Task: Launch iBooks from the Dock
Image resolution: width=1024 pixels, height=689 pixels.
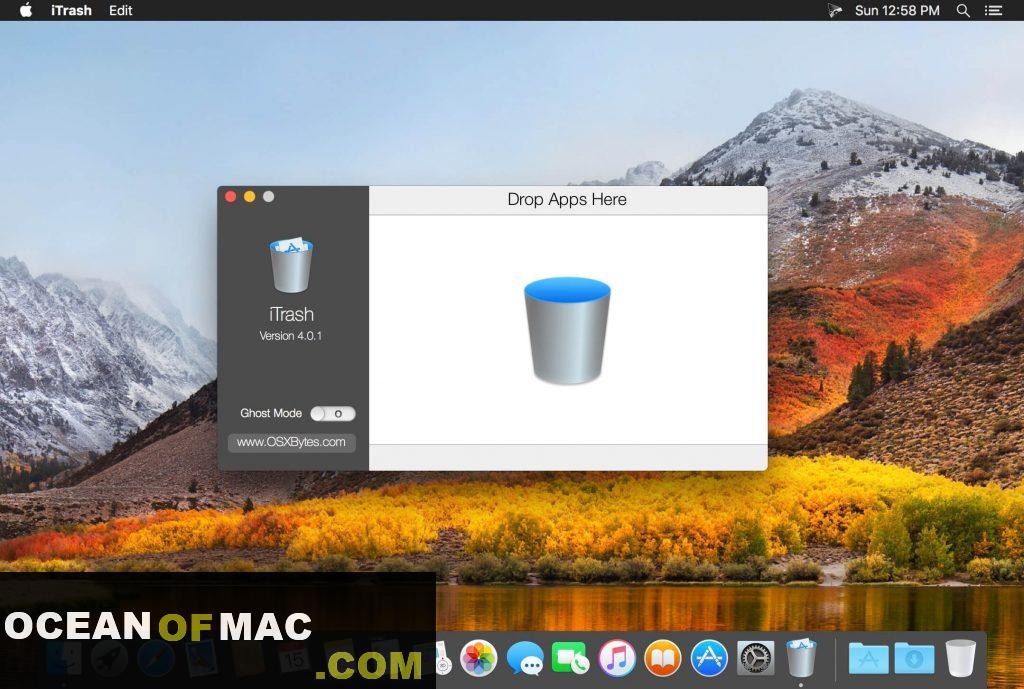Action: tap(663, 658)
